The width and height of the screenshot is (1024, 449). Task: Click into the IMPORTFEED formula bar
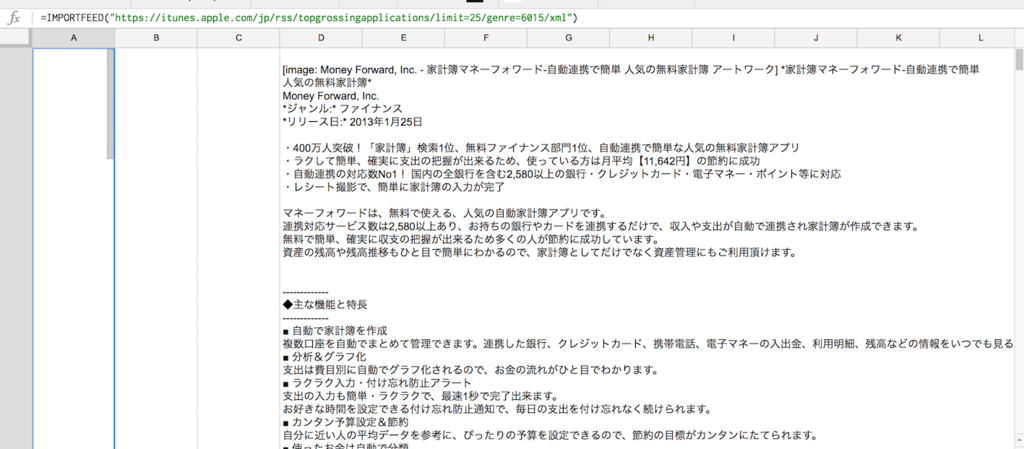pyautogui.click(x=529, y=18)
